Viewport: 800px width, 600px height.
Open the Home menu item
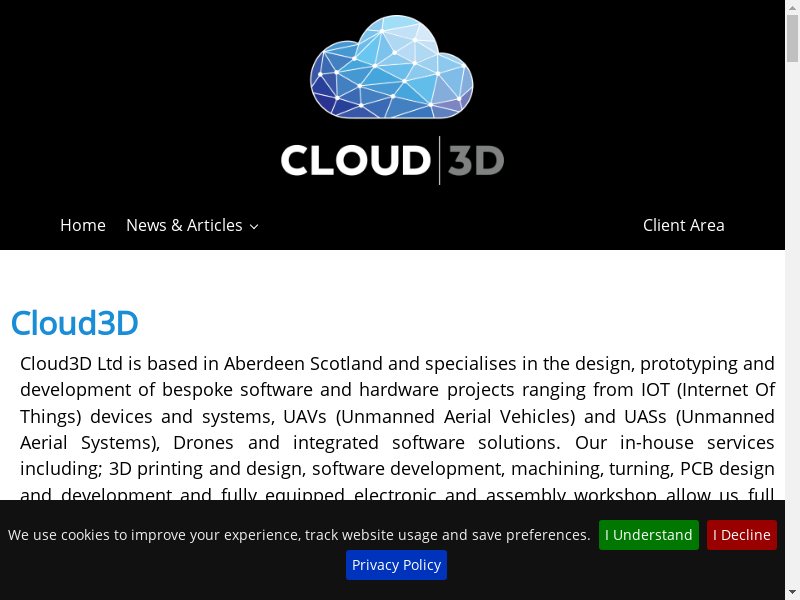(83, 225)
